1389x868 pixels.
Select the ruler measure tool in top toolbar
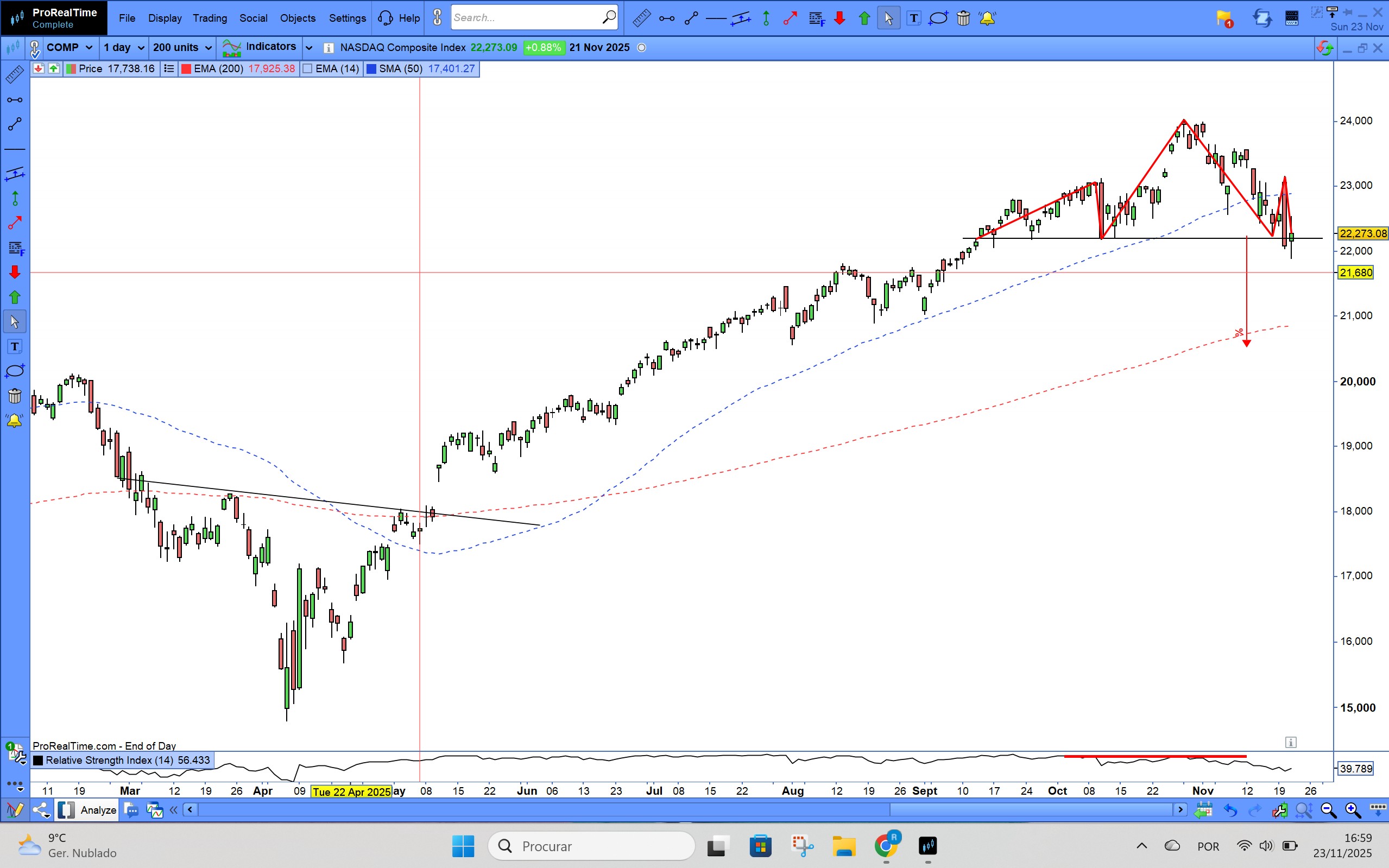(641, 18)
